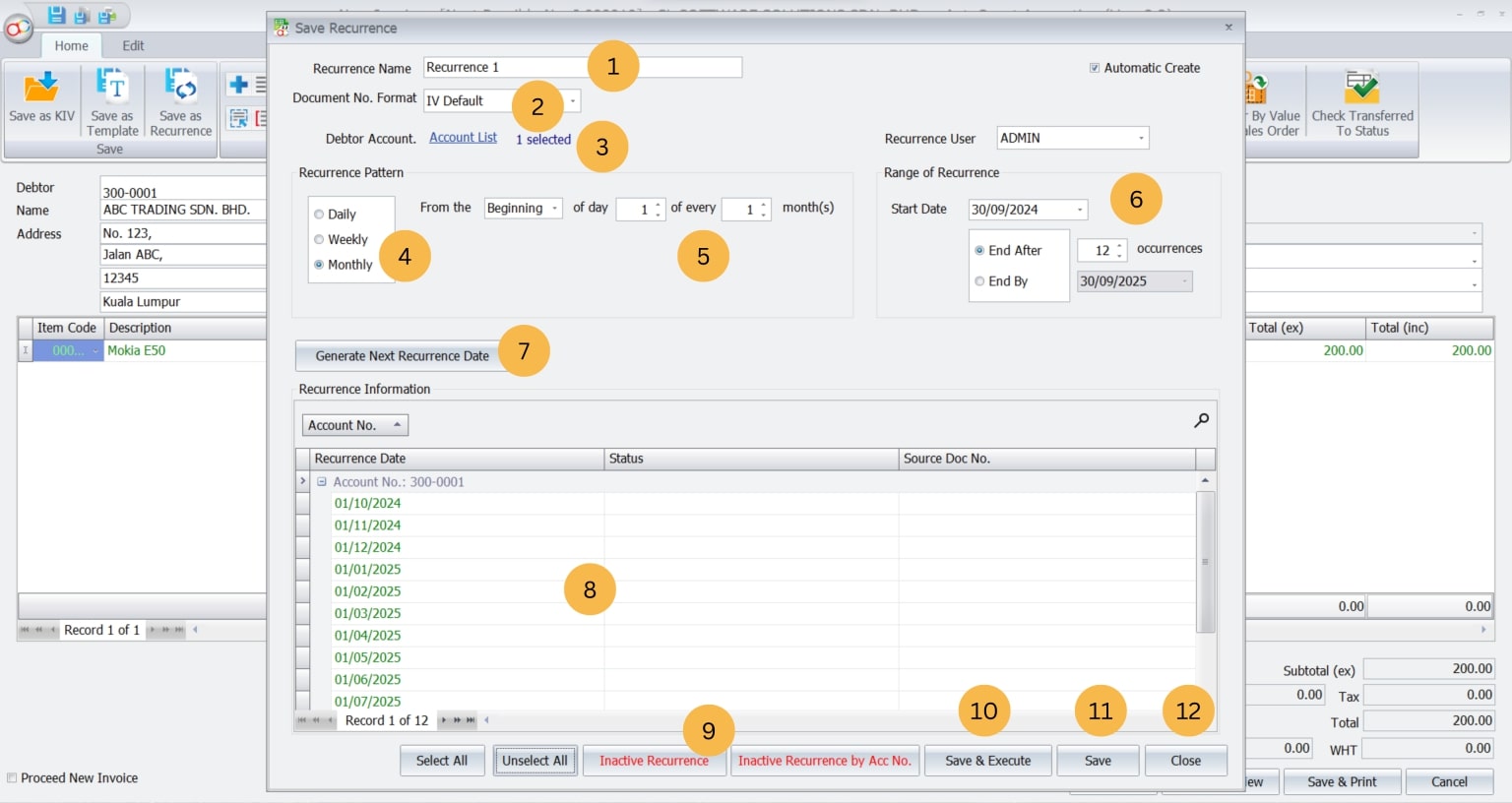
Task: Click the search magnifier in Recurrence Information
Action: (x=1201, y=421)
